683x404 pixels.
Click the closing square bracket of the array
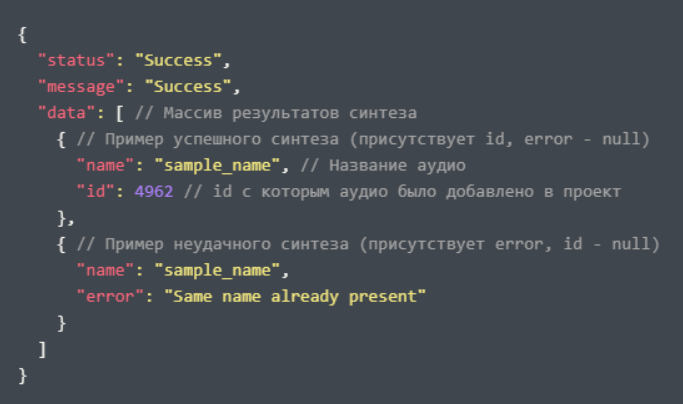coord(42,349)
